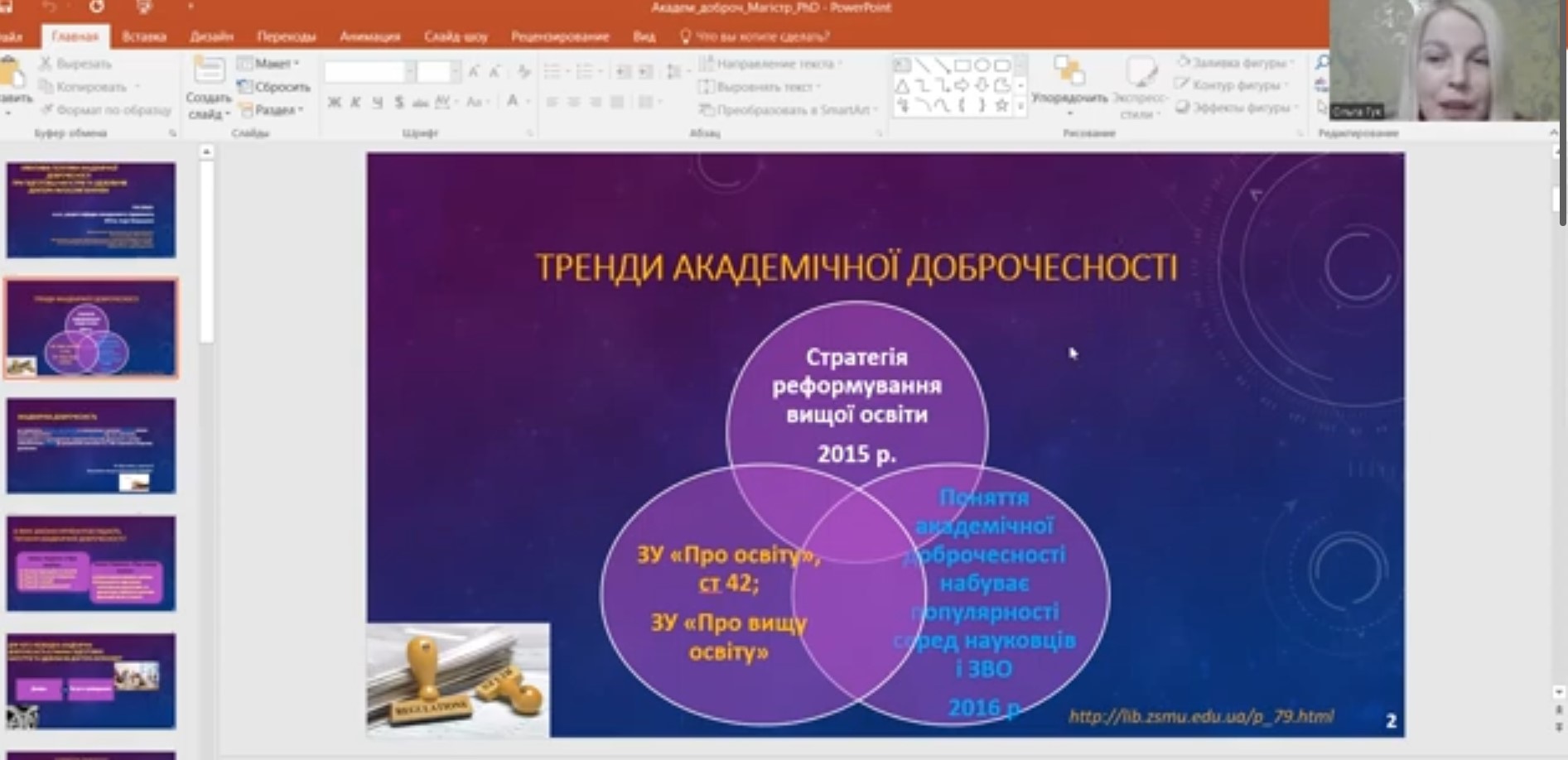
Task: Click the Copy (Копировать) icon
Action: click(x=46, y=87)
